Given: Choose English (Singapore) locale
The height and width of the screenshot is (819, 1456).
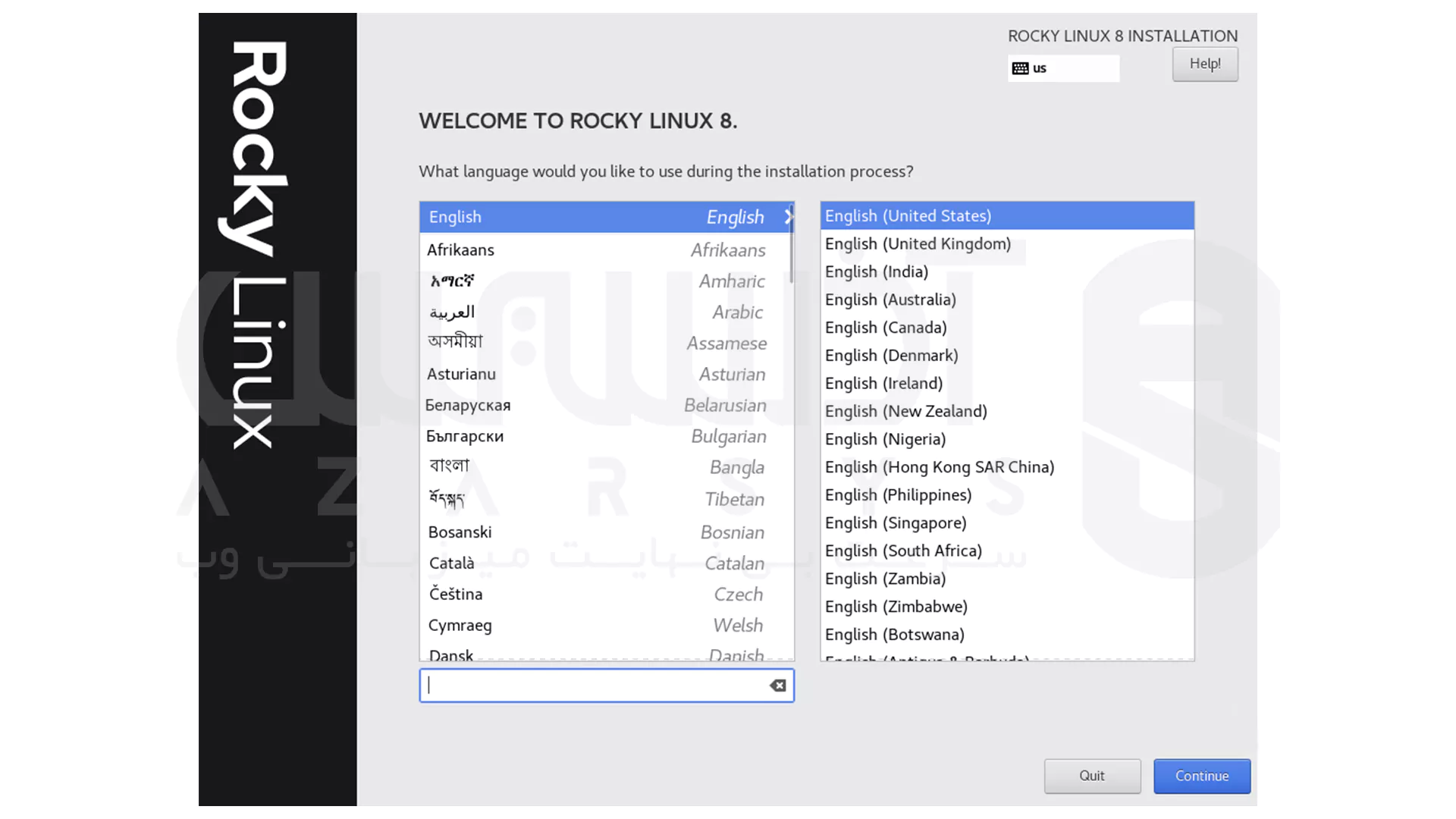Looking at the screenshot, I should tap(1007, 523).
